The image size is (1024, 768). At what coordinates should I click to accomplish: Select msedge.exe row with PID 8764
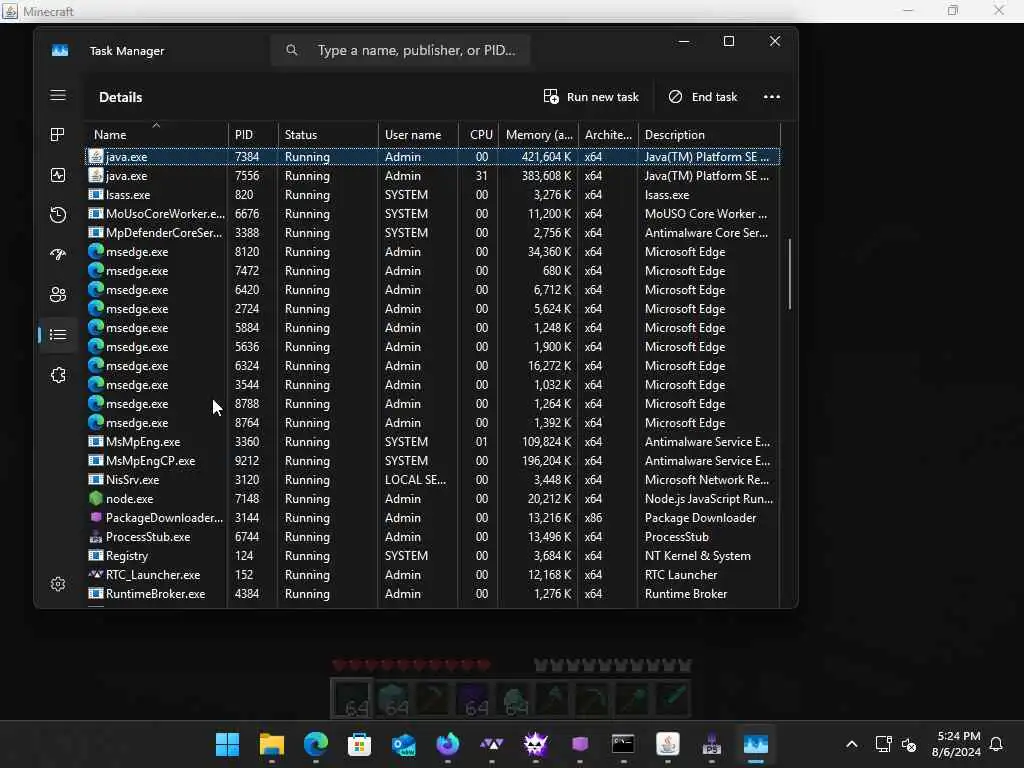click(x=433, y=423)
